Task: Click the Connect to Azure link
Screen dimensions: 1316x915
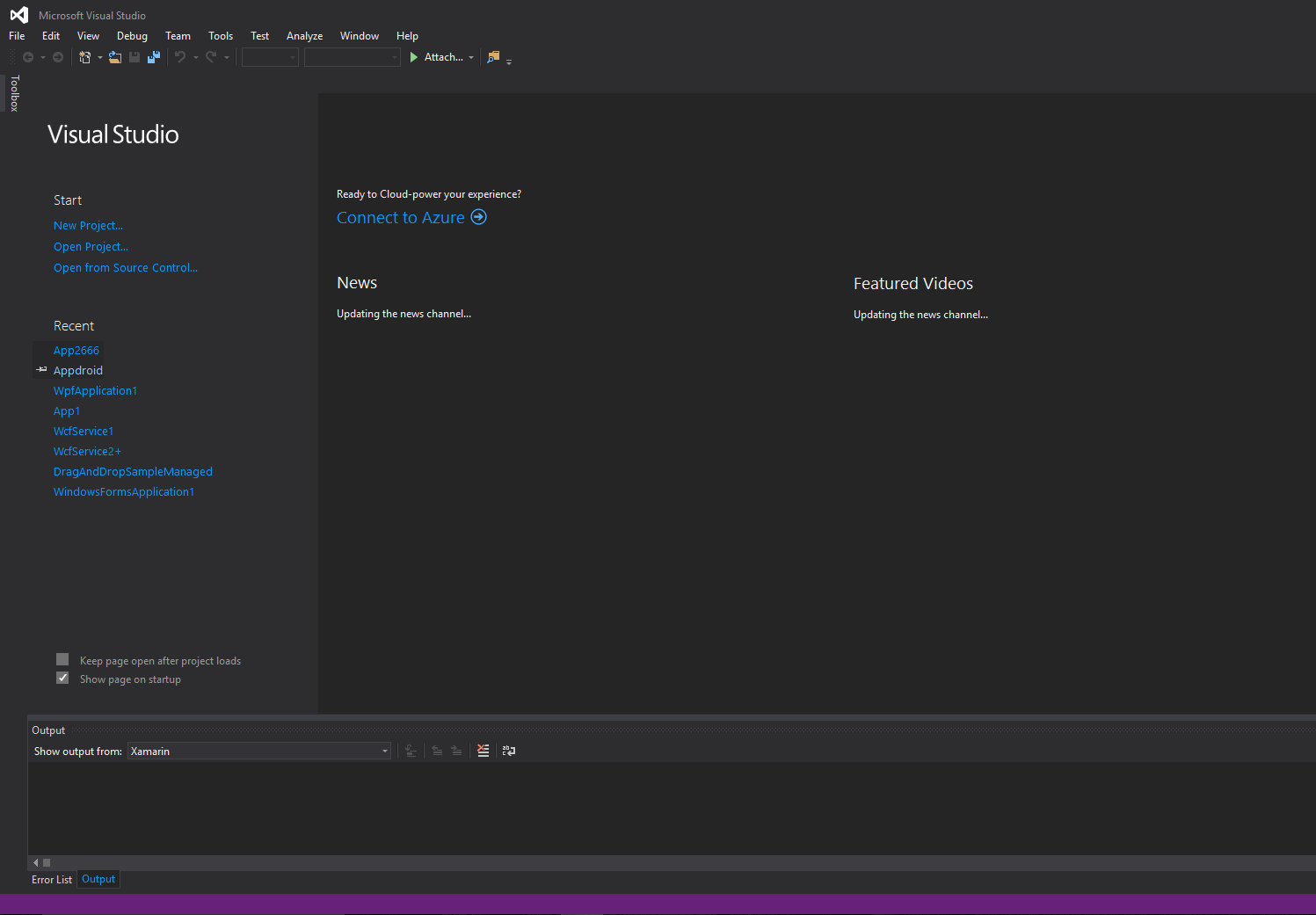Action: click(x=401, y=217)
